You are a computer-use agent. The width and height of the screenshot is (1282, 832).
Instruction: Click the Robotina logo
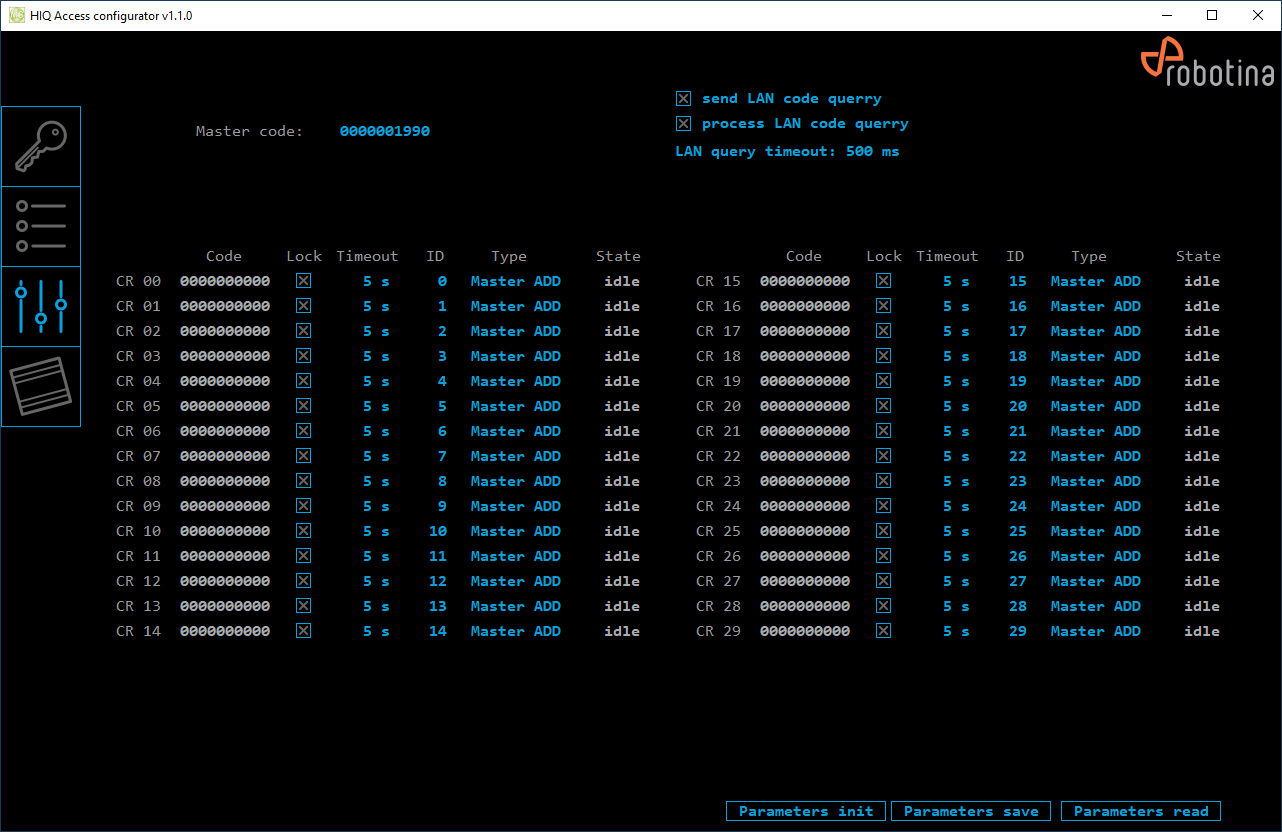pos(1207,66)
